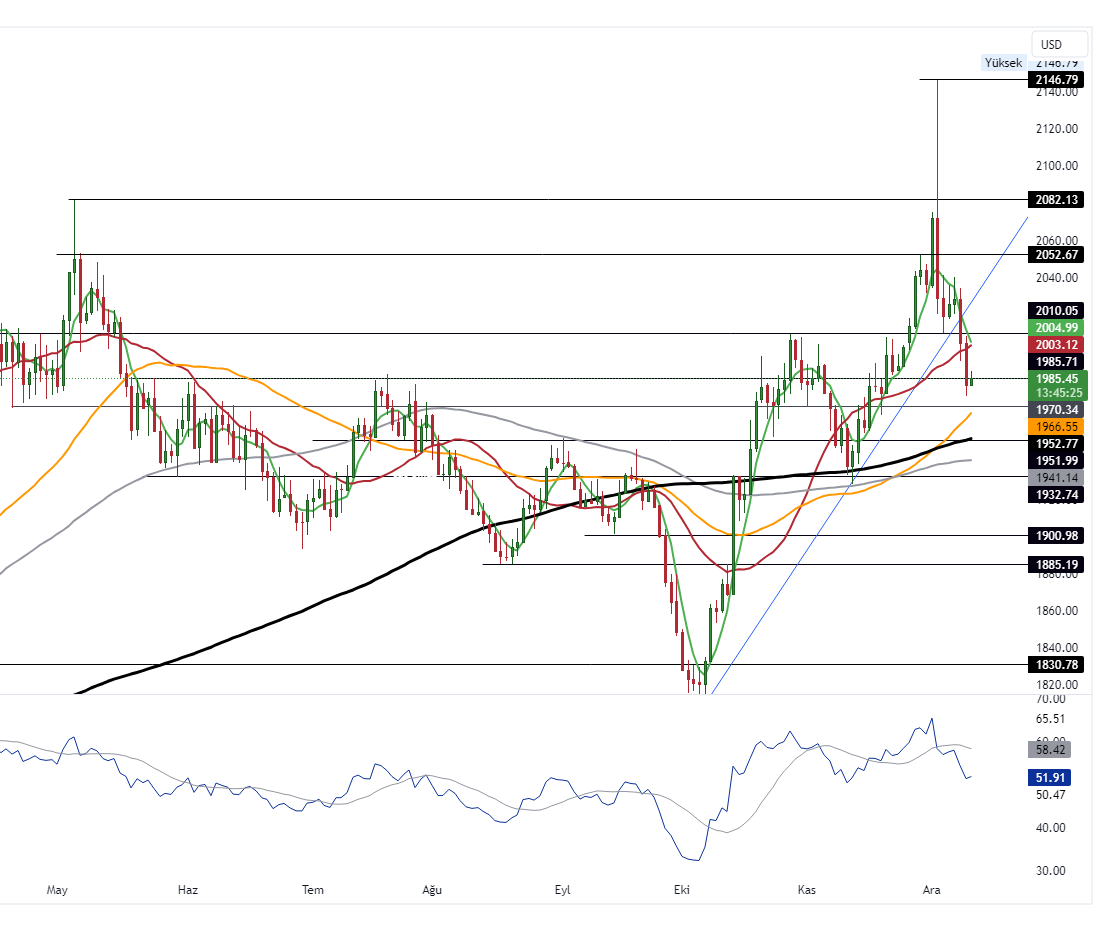Viewport: 1102px width, 939px height.
Task: Click the current price 1985.45 countdown label
Action: click(1056, 386)
